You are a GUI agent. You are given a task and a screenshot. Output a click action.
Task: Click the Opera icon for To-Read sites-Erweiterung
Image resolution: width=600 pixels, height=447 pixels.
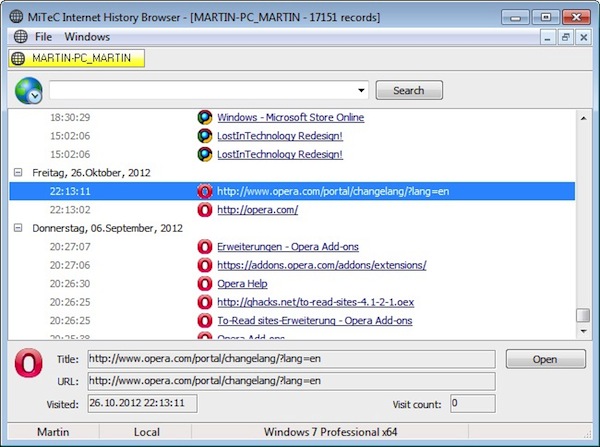tap(205, 320)
